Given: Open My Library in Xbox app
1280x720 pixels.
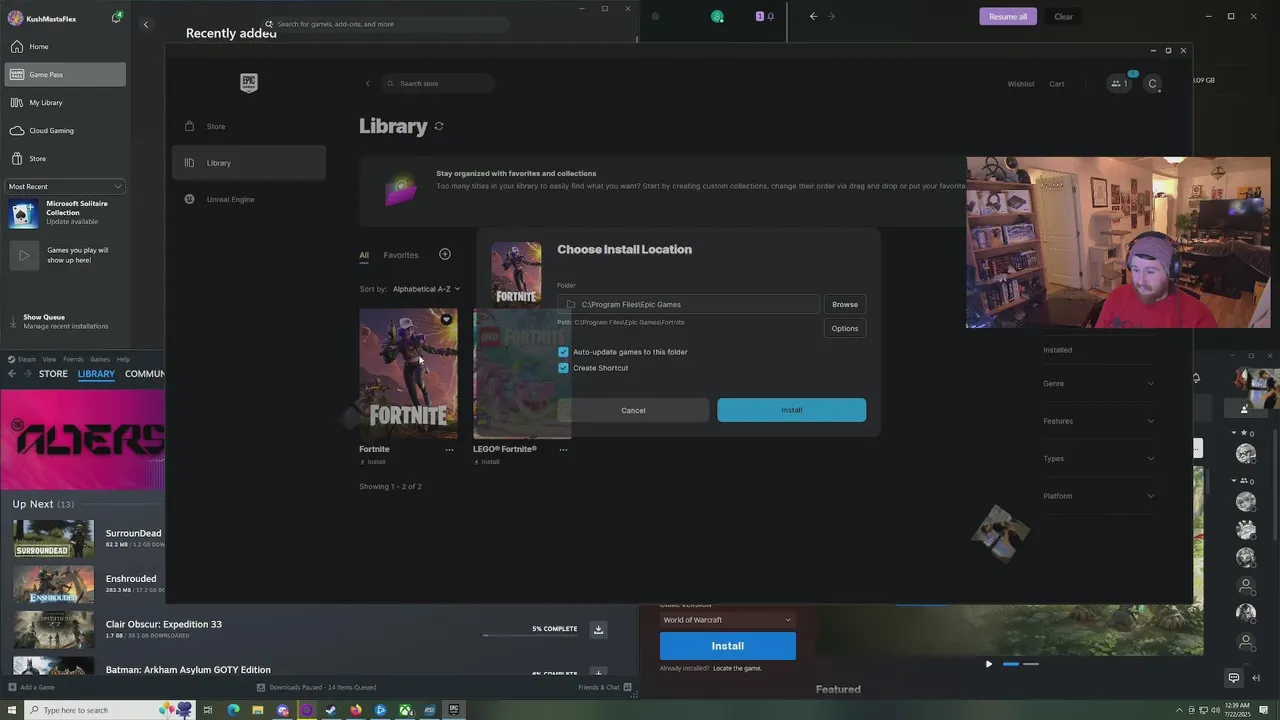Looking at the screenshot, I should (x=65, y=102).
